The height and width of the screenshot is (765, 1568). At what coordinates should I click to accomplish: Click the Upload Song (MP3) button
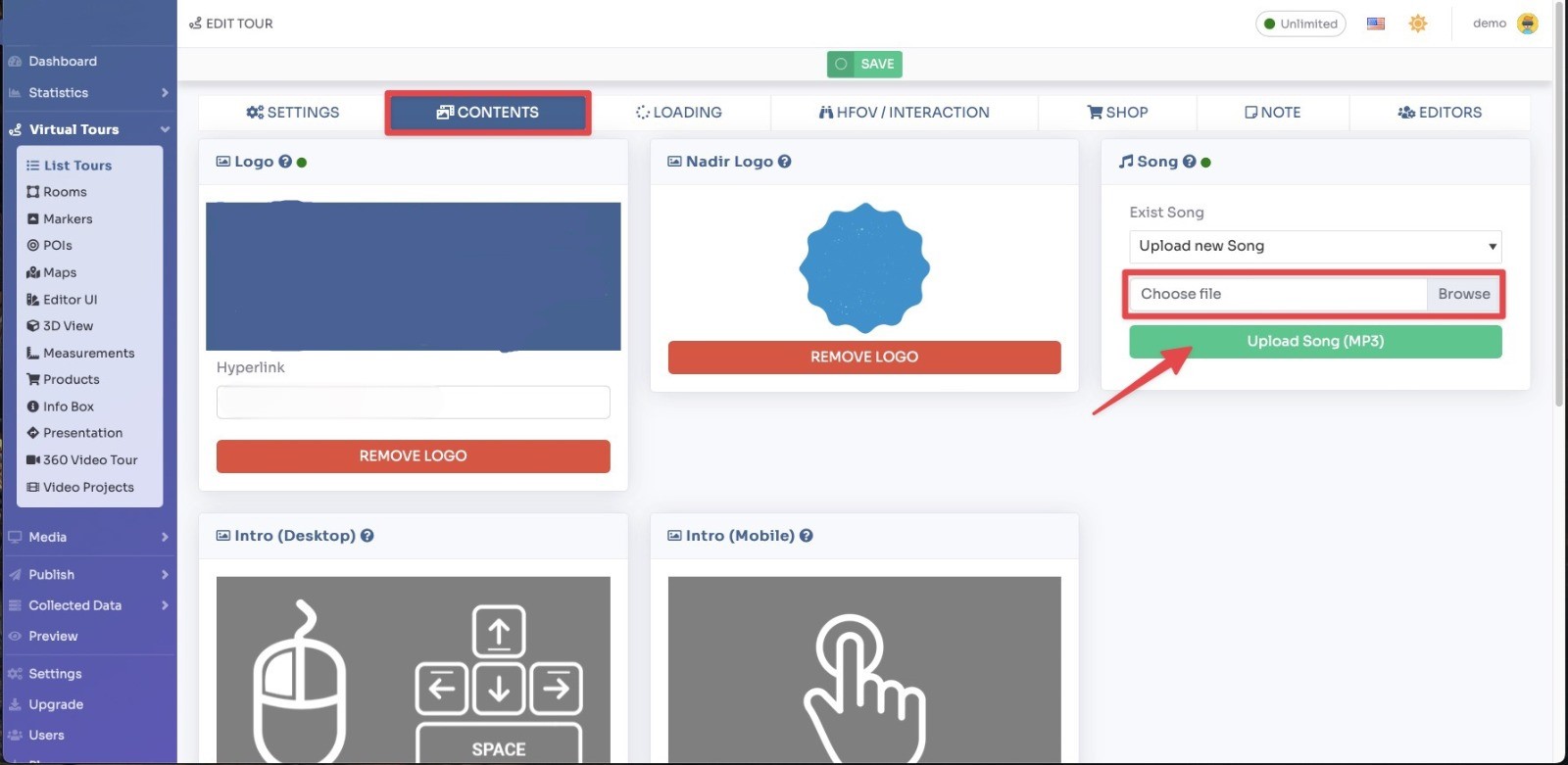pos(1314,342)
